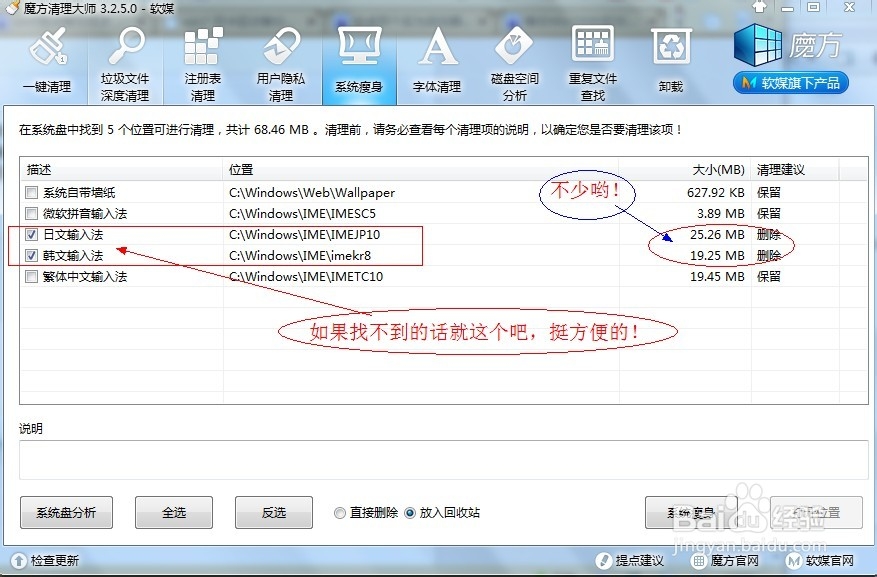The image size is (877, 577).
Task: Click the path C:\Windows\Web\Wallpaper
Action: 312,193
